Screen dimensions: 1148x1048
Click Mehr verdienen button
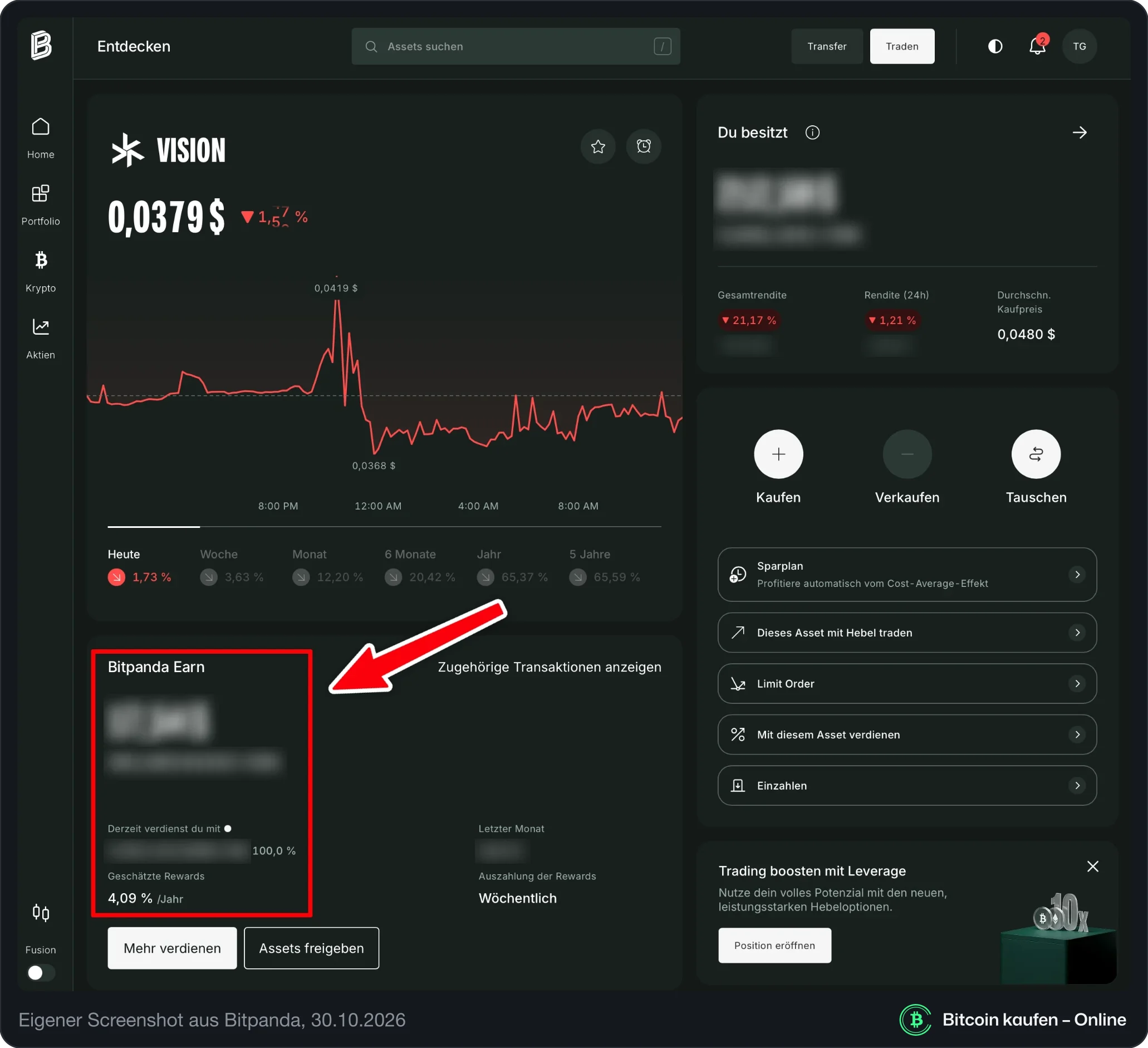tap(172, 948)
